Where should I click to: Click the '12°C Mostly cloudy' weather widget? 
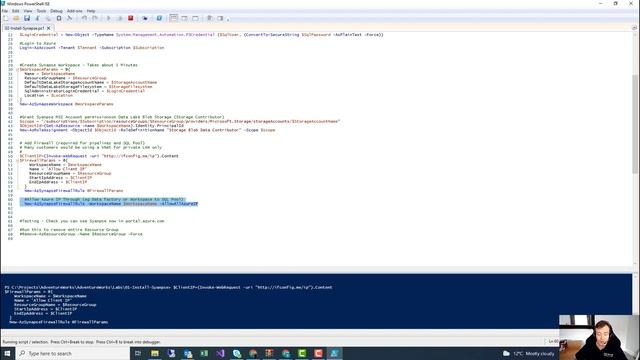point(529,353)
